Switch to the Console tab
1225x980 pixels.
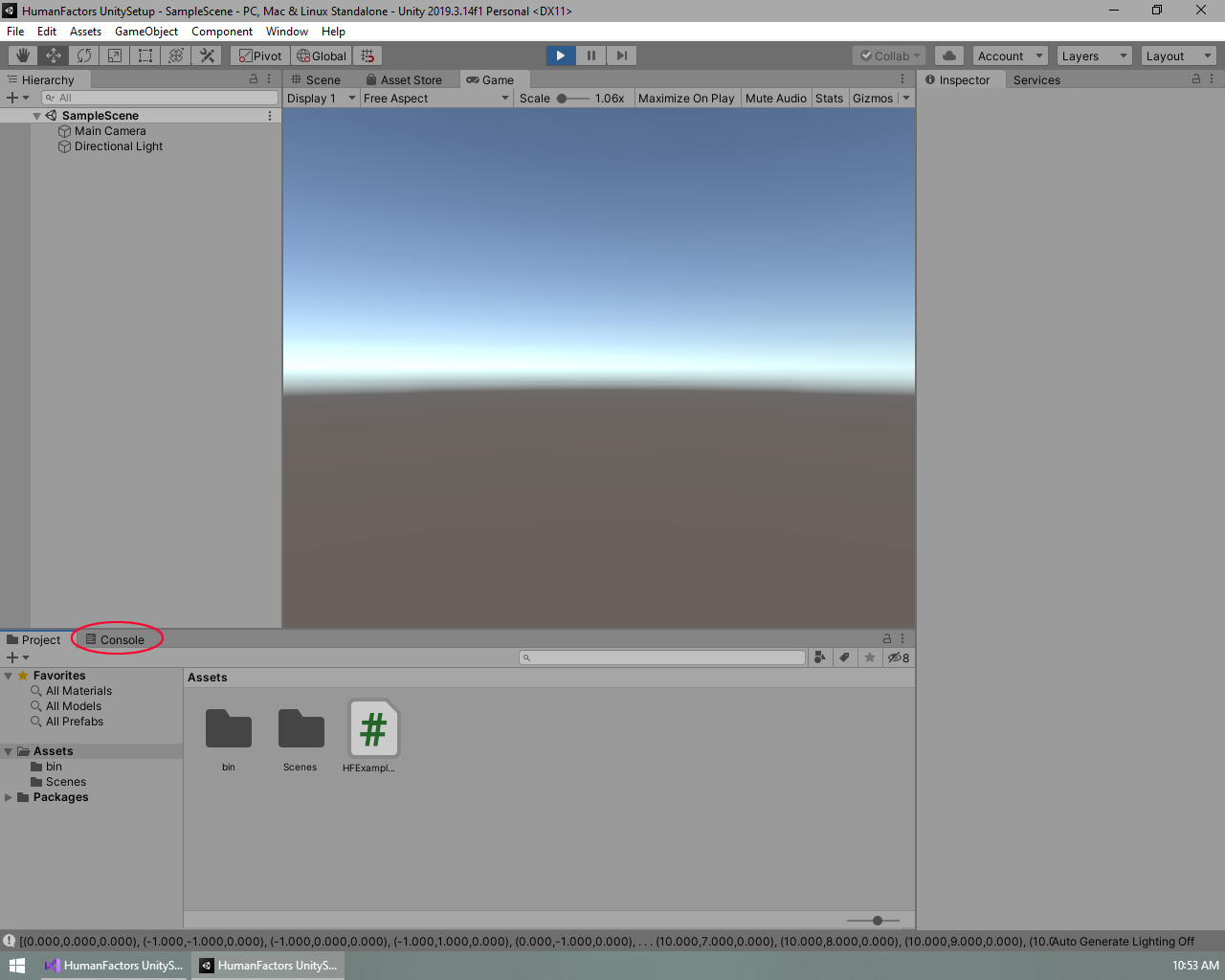point(115,639)
